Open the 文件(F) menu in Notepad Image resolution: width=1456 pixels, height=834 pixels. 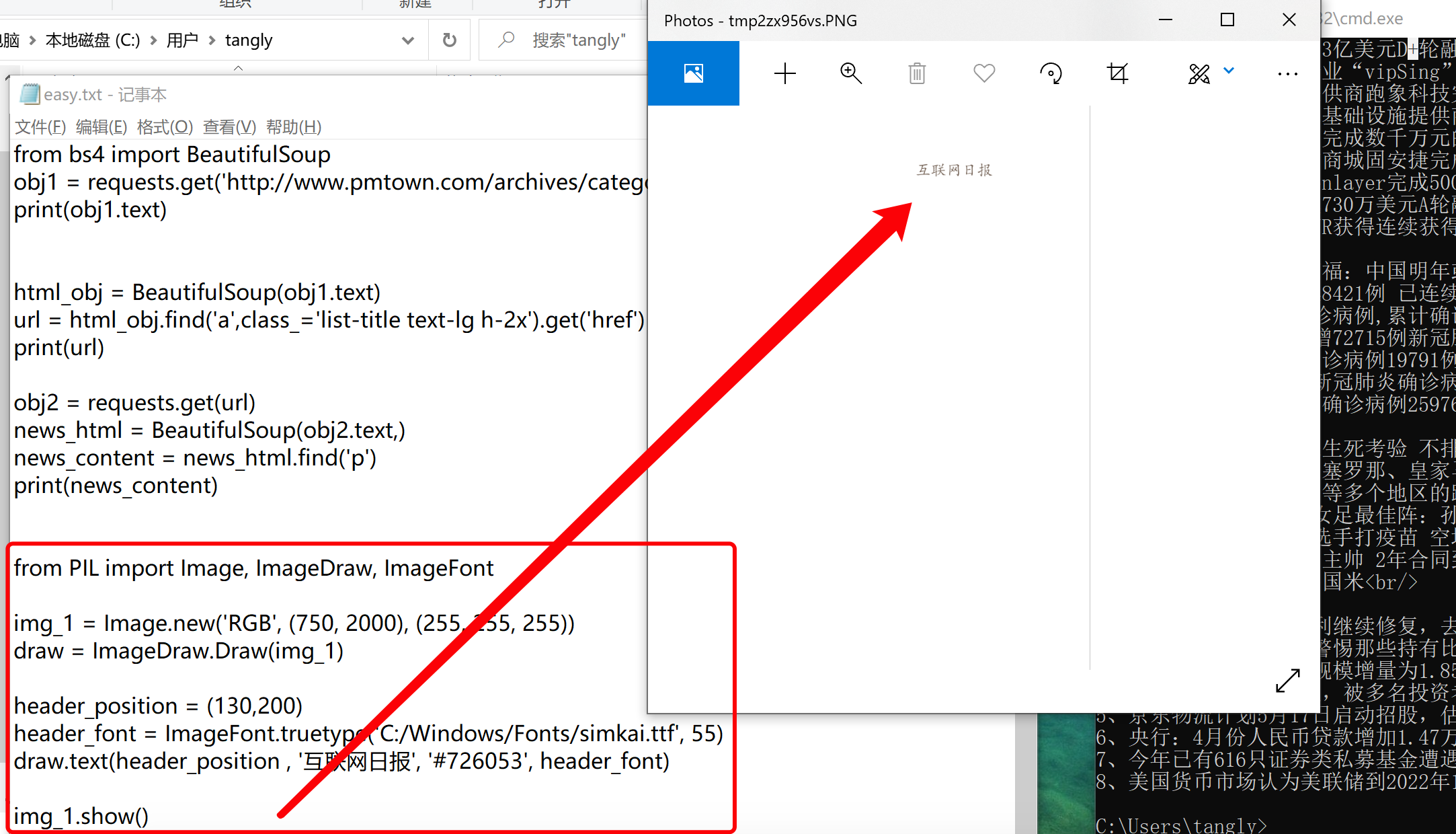(40, 126)
